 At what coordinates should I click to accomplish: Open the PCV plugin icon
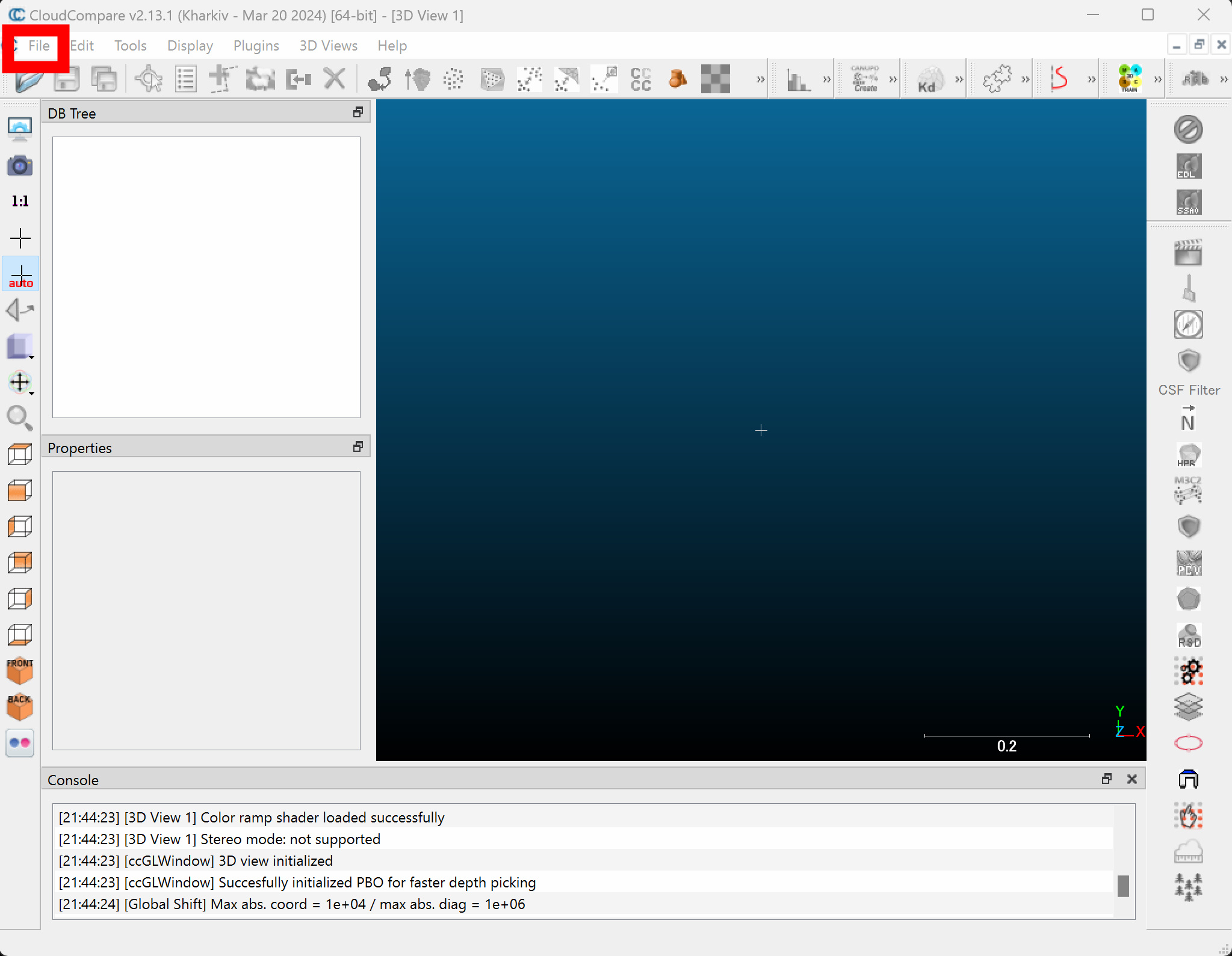pos(1189,564)
